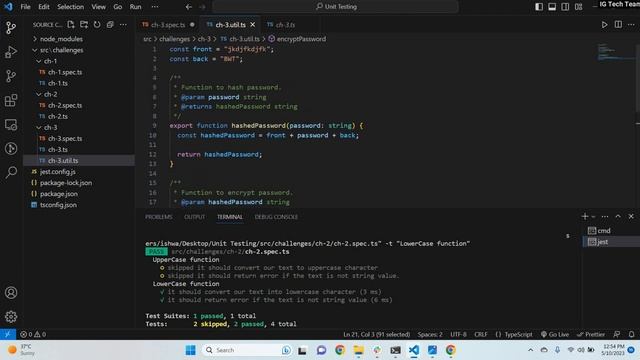The height and width of the screenshot is (360, 640).
Task: Click Spaces: 2 indentation in status bar
Action: (x=430, y=334)
